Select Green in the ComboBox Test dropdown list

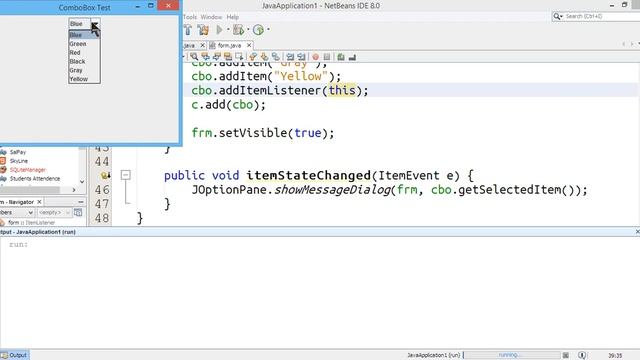84,44
